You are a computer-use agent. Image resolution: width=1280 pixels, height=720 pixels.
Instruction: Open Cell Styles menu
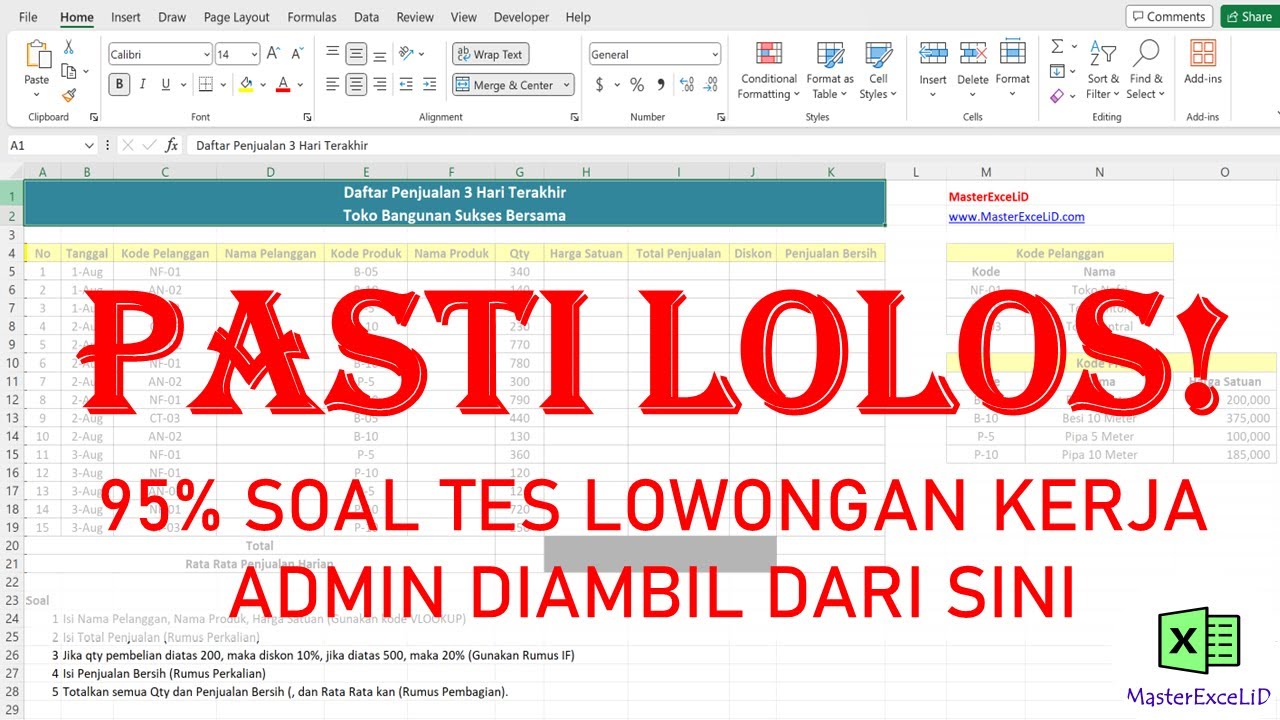tap(878, 70)
